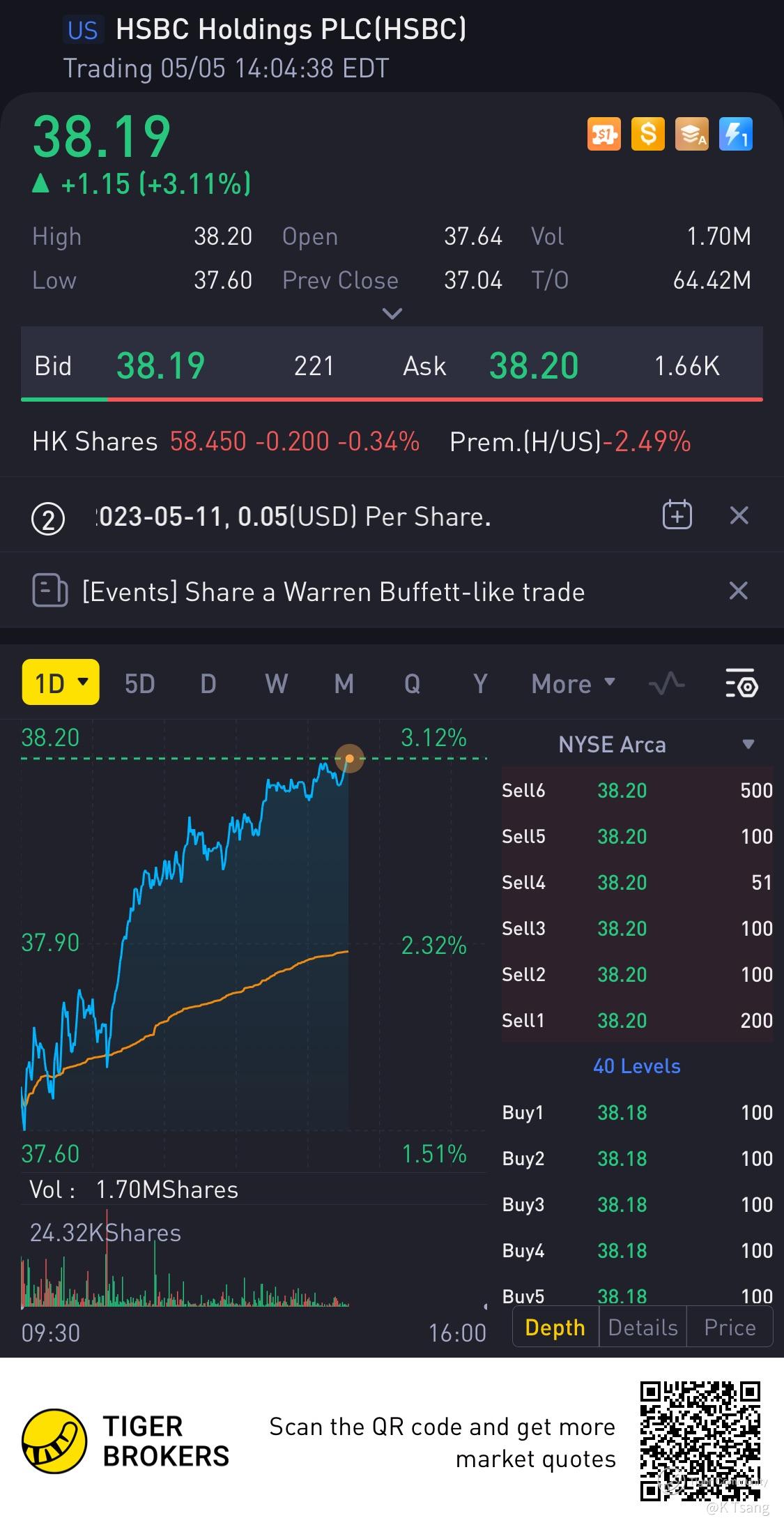This screenshot has height=1525, width=784.
Task: Tap the dividend 2023-05-11 0.05 USD text
Action: (x=293, y=517)
